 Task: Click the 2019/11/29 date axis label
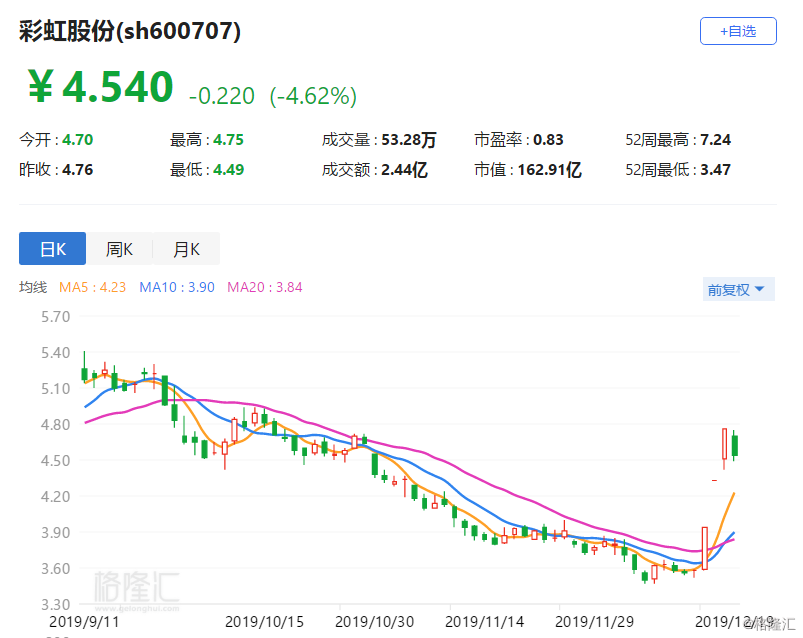[x=595, y=622]
